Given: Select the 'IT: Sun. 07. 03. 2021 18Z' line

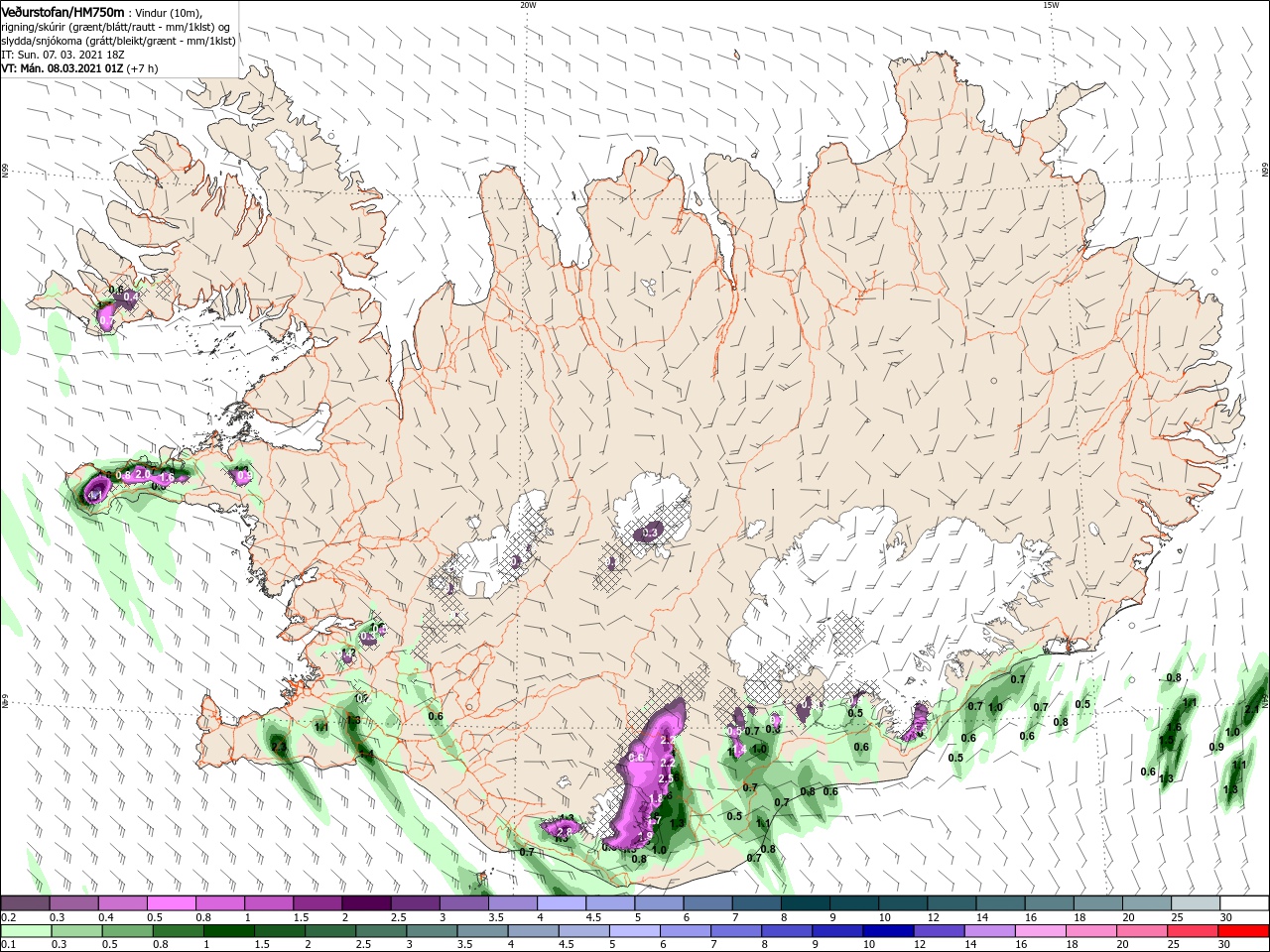Looking at the screenshot, I should click(x=63, y=55).
